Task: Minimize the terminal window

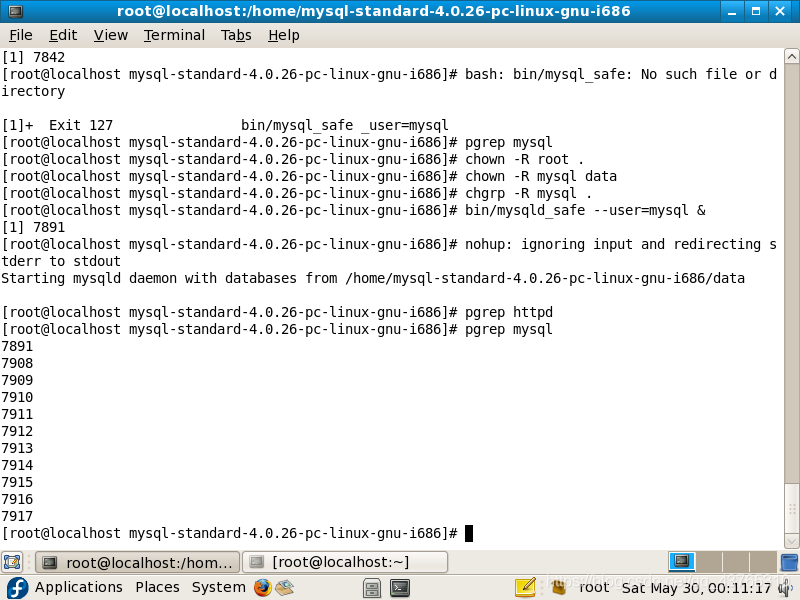Action: [x=732, y=11]
